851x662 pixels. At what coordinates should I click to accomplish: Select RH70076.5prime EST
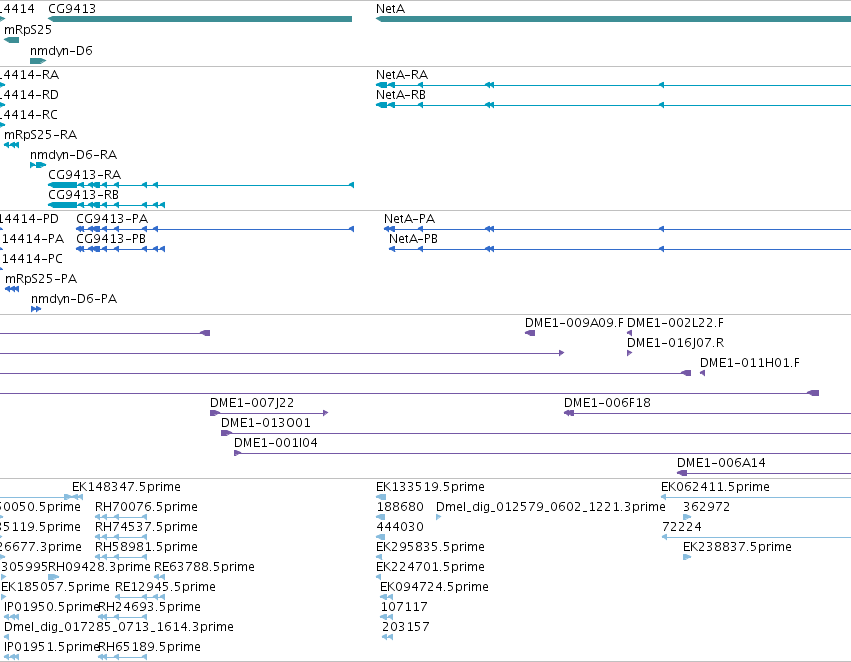[x=120, y=517]
